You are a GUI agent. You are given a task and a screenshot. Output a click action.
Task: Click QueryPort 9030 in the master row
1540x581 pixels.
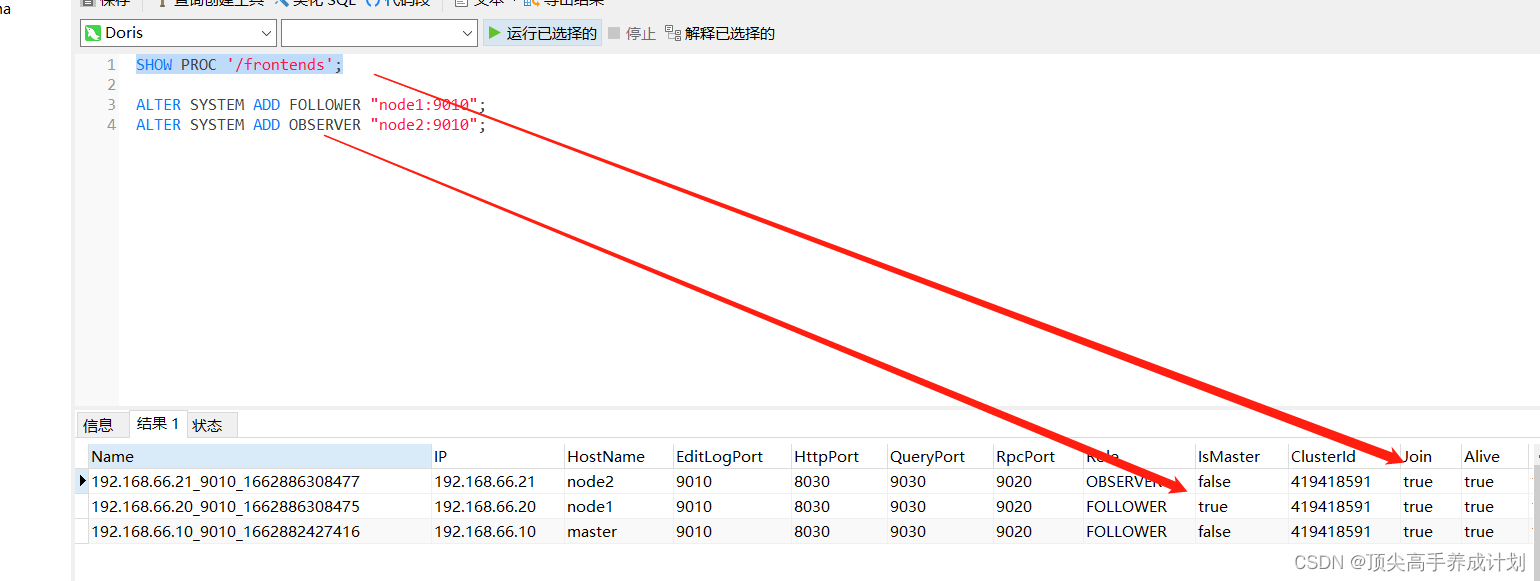(940, 531)
